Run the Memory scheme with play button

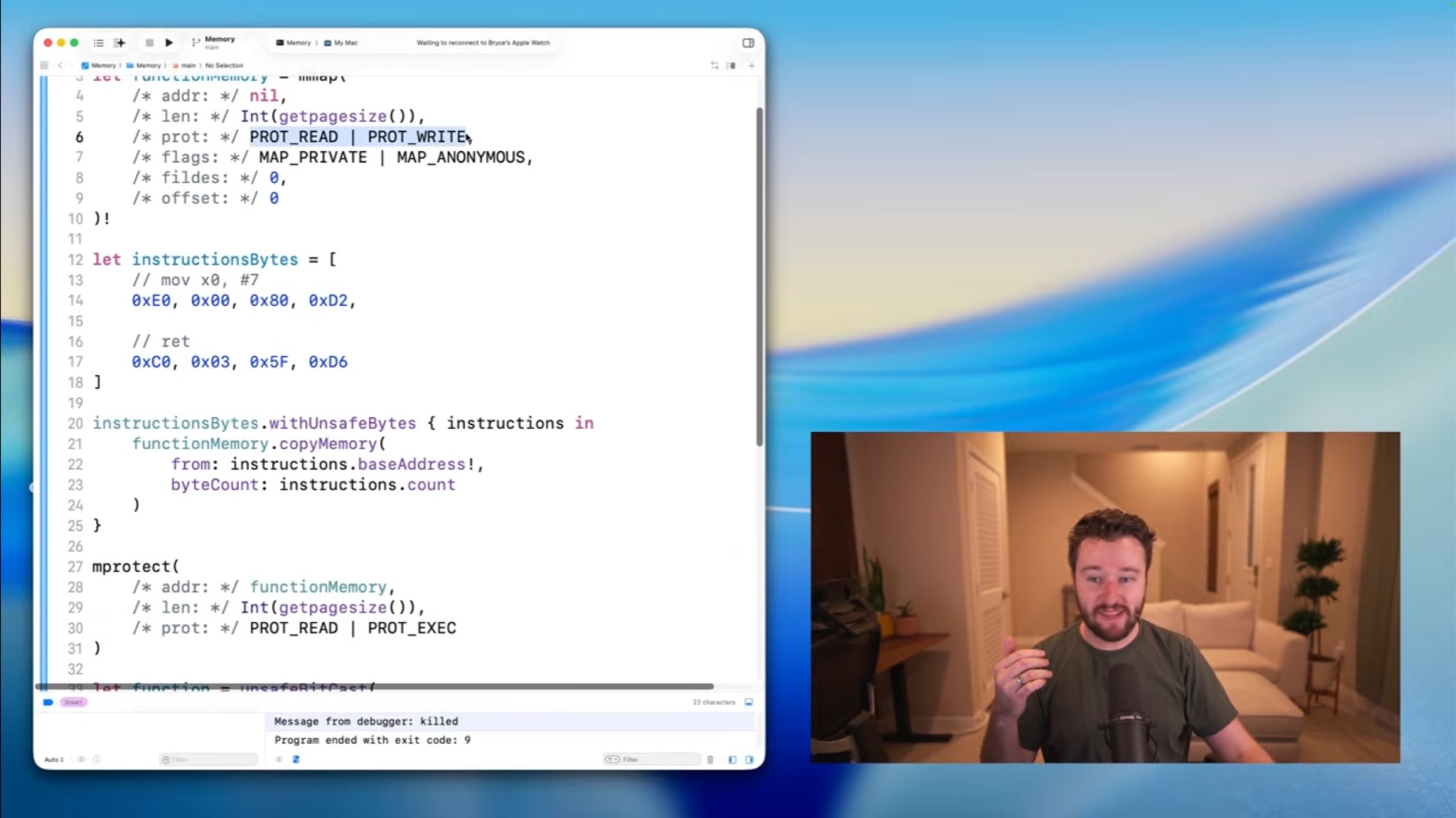(x=169, y=43)
